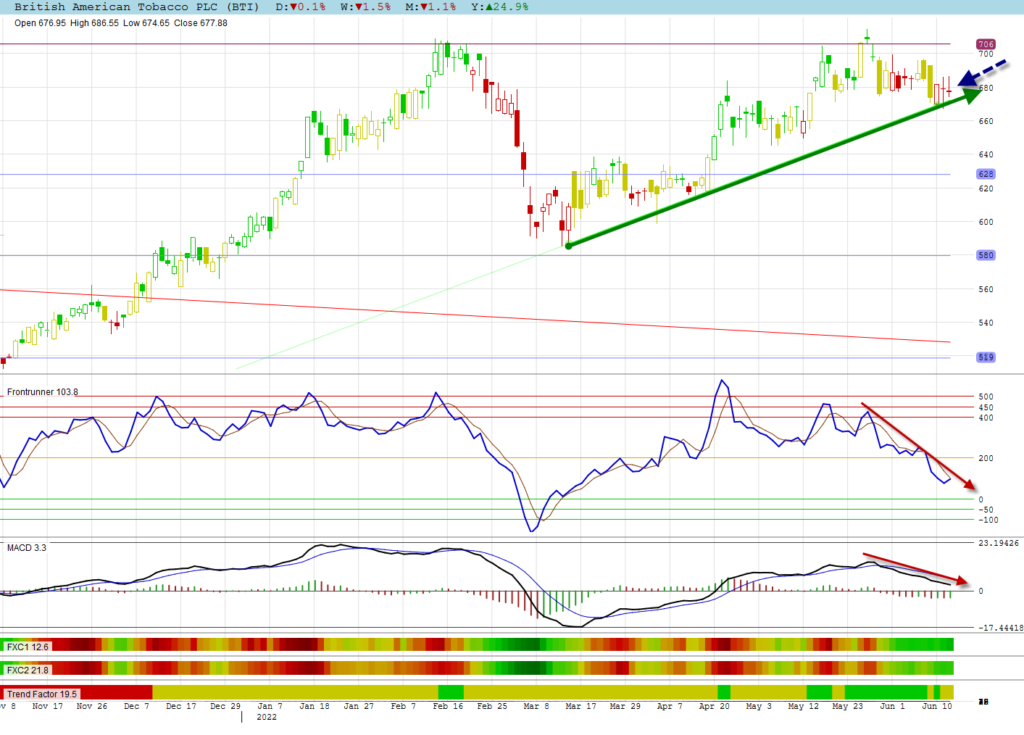Click the -50 level on Frontrunner axis
The height and width of the screenshot is (735, 1024).
(985, 510)
